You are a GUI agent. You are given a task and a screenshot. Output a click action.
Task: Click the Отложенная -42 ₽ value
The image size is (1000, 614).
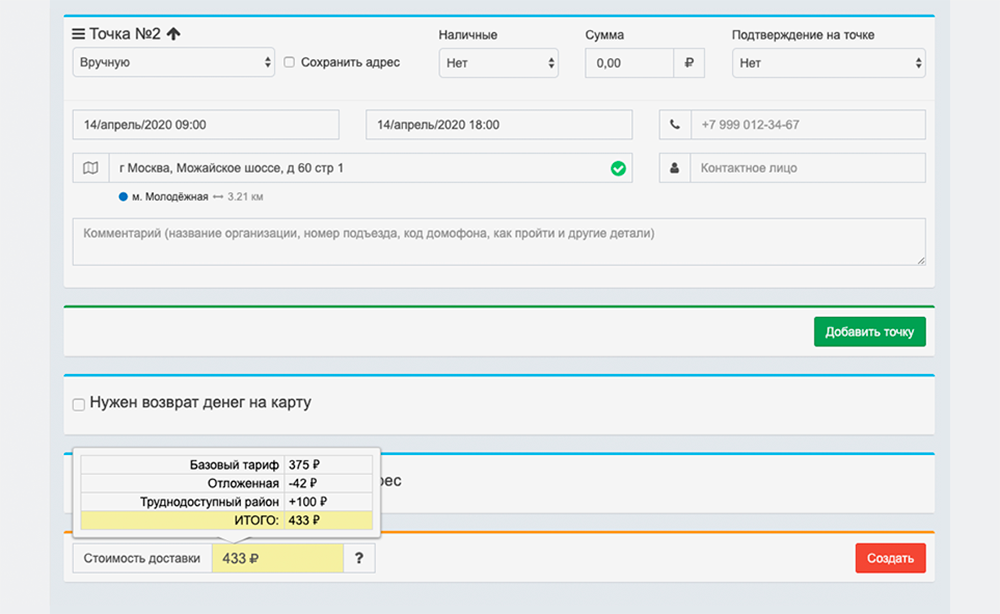(303, 483)
